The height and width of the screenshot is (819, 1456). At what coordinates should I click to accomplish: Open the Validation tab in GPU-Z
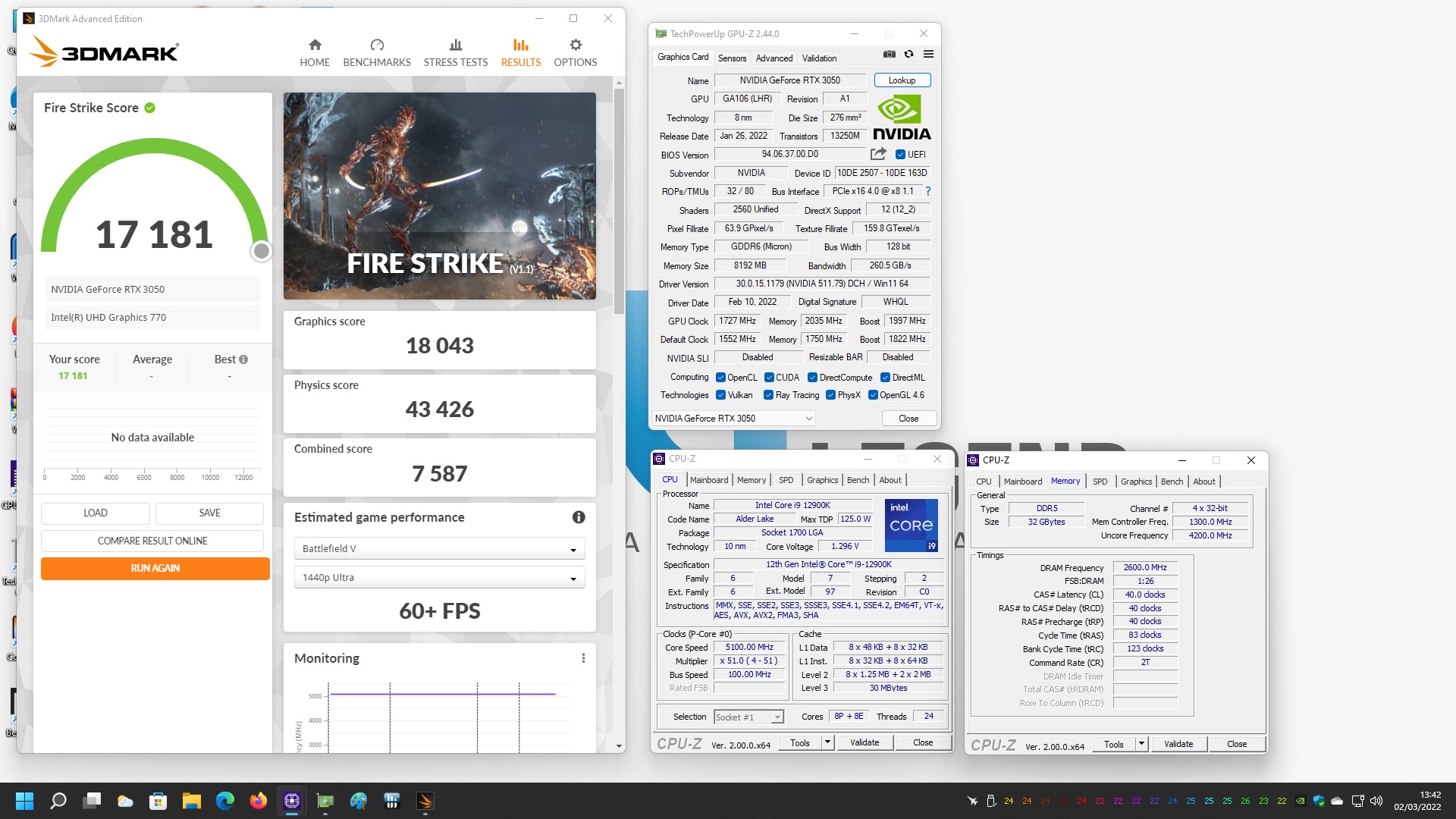pyautogui.click(x=819, y=58)
